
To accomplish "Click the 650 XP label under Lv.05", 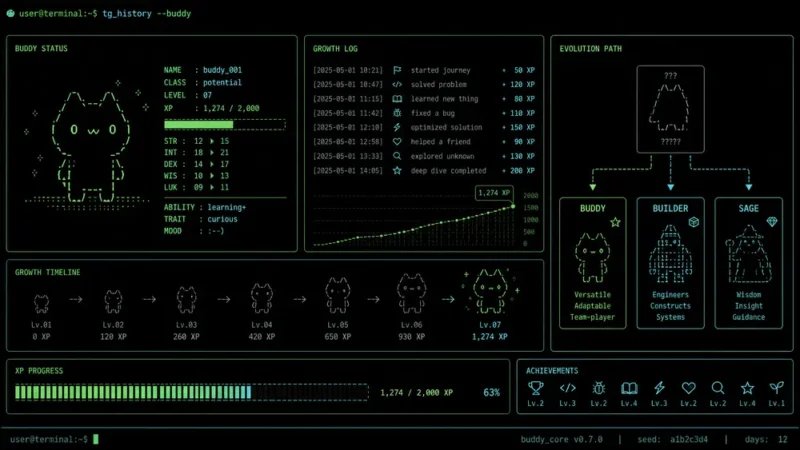I will [x=338, y=337].
